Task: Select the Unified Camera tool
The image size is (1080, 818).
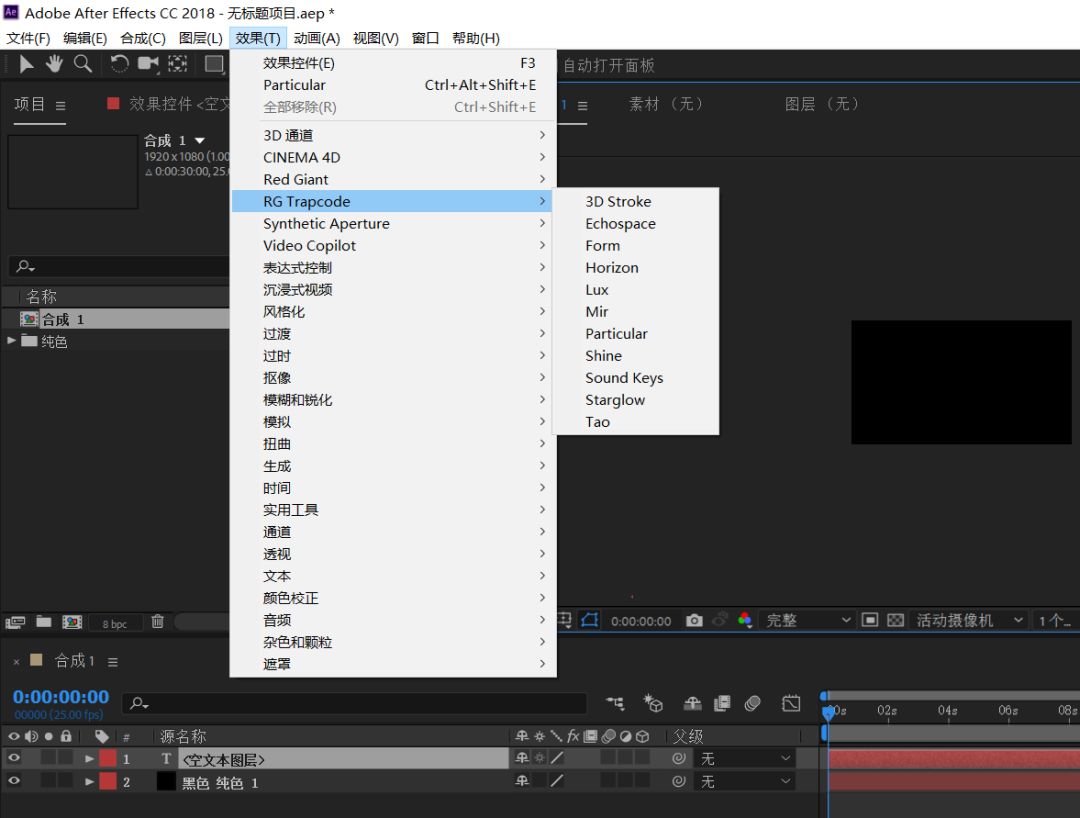Action: (148, 64)
